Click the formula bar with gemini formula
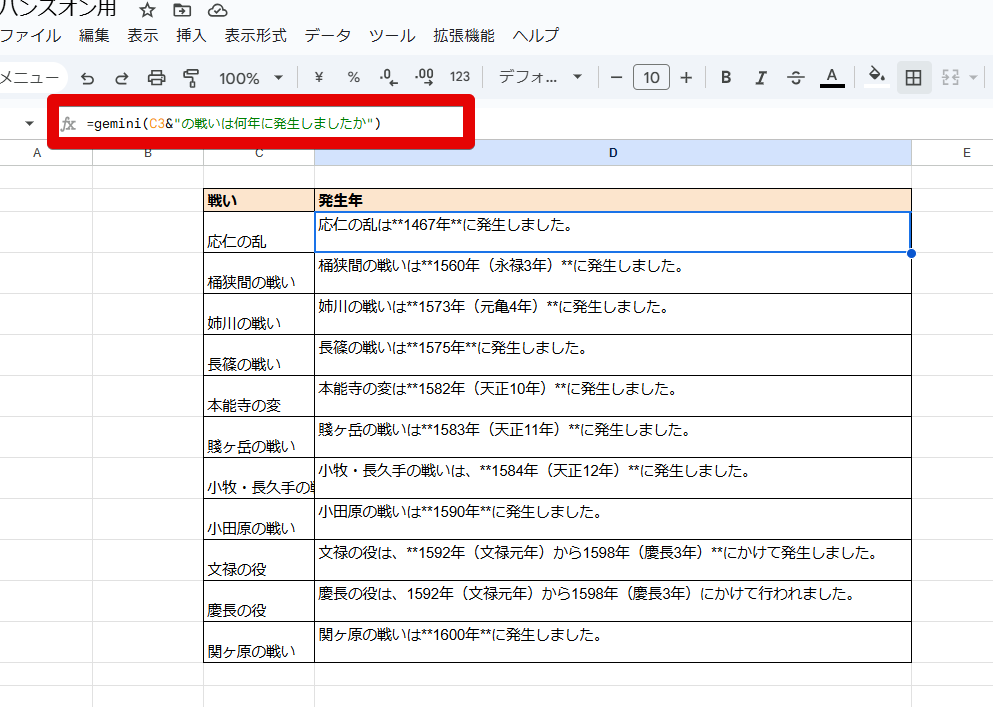Screen dimensions: 993x707 click(262, 123)
